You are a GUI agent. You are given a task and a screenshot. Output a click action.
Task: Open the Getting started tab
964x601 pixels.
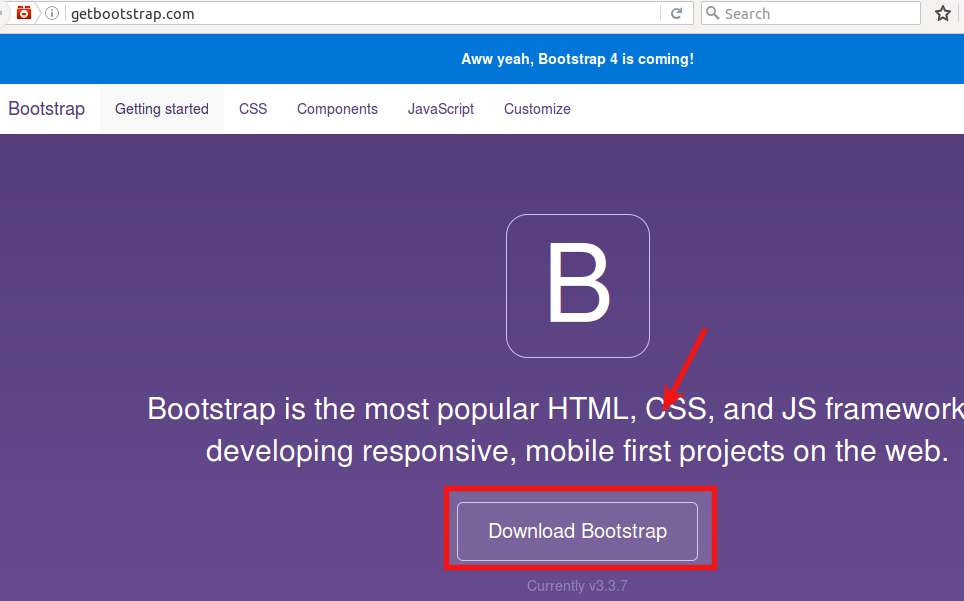click(161, 109)
